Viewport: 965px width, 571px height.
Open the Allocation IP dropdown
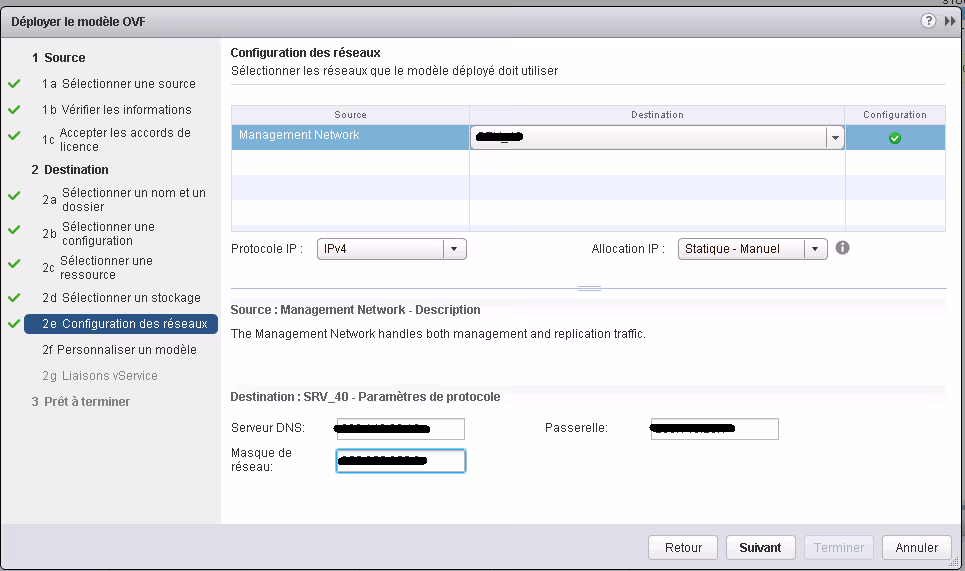pos(815,249)
